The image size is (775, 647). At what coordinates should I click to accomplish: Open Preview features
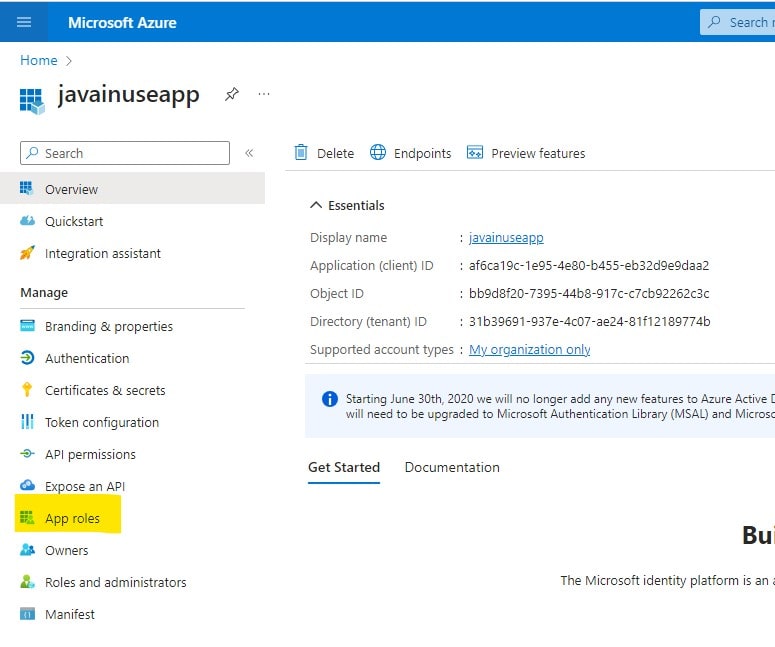pyautogui.click(x=538, y=154)
